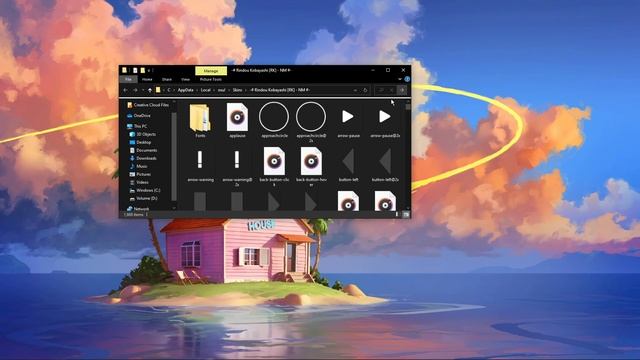Switch to large icons view in status bar
Viewport: 640px width, 360px height.
click(406, 214)
